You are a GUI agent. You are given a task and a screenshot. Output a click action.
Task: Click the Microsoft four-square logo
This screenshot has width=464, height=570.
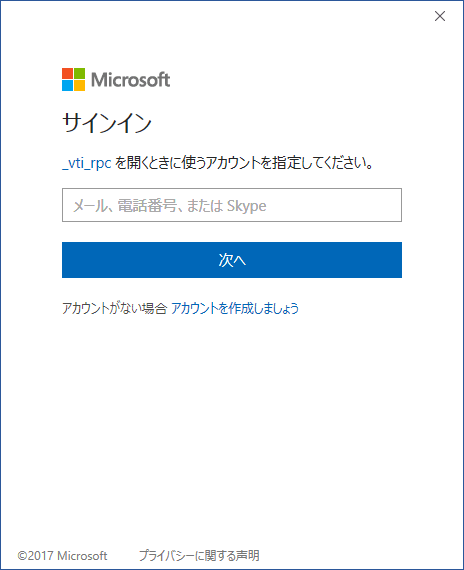(73, 79)
